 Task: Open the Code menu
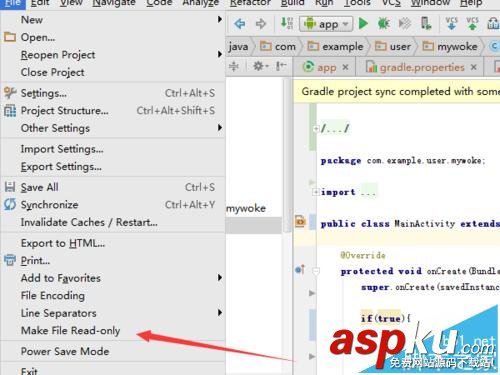coord(159,3)
